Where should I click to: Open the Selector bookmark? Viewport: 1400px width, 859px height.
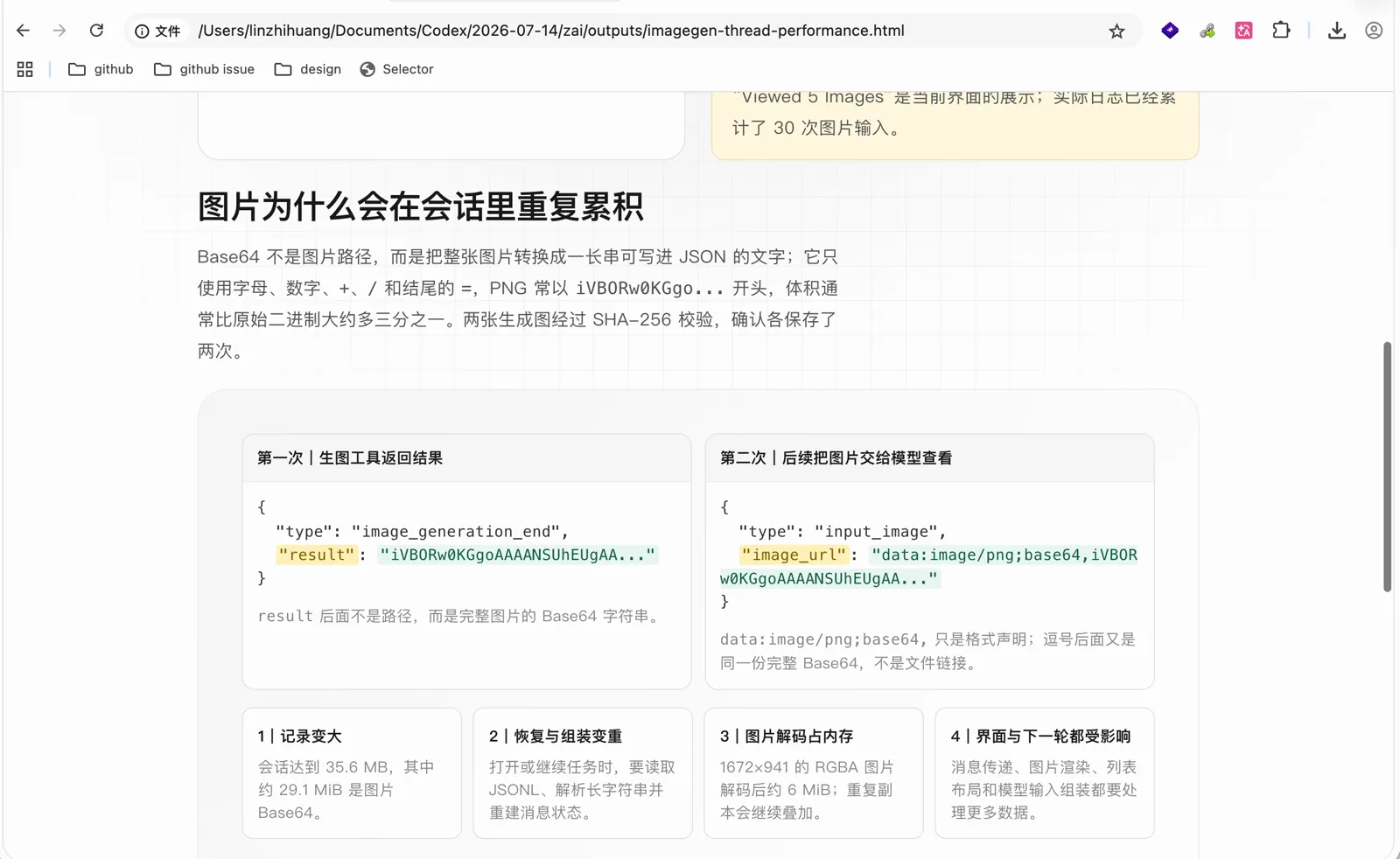point(396,69)
